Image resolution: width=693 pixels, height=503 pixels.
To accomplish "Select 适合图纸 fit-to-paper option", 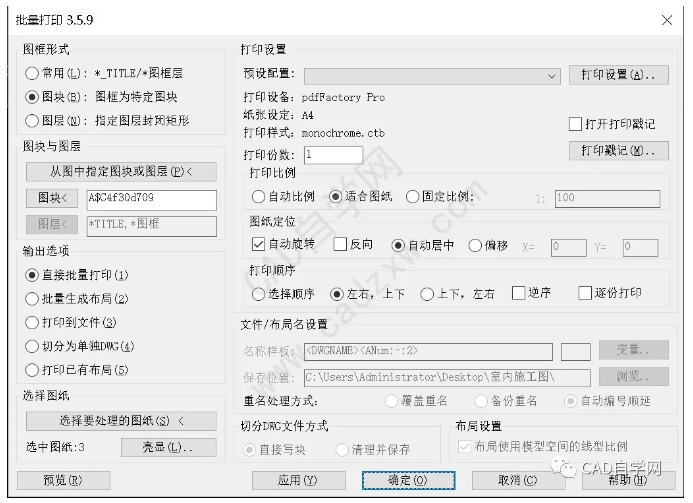I will (335, 197).
